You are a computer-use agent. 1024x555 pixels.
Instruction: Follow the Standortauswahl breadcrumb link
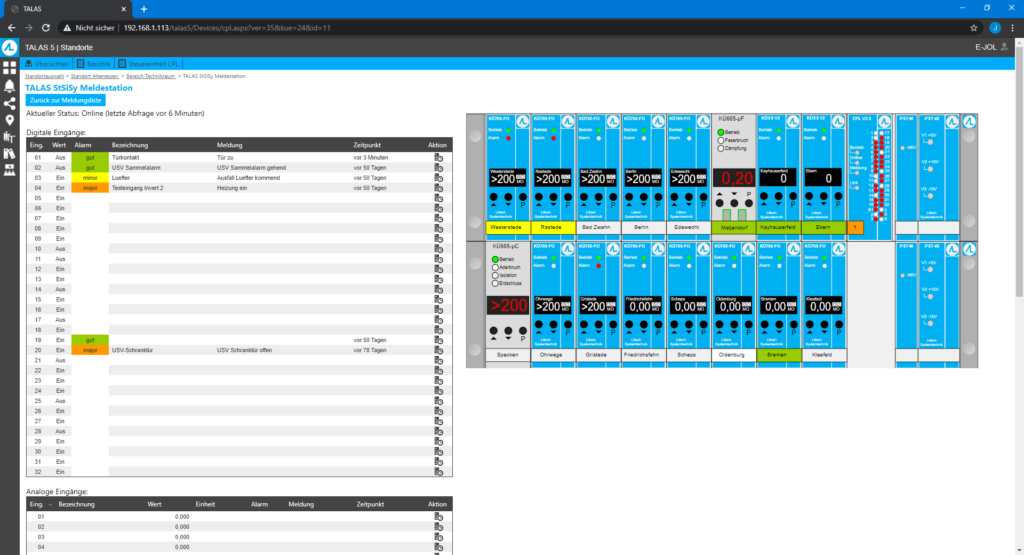[x=44, y=76]
